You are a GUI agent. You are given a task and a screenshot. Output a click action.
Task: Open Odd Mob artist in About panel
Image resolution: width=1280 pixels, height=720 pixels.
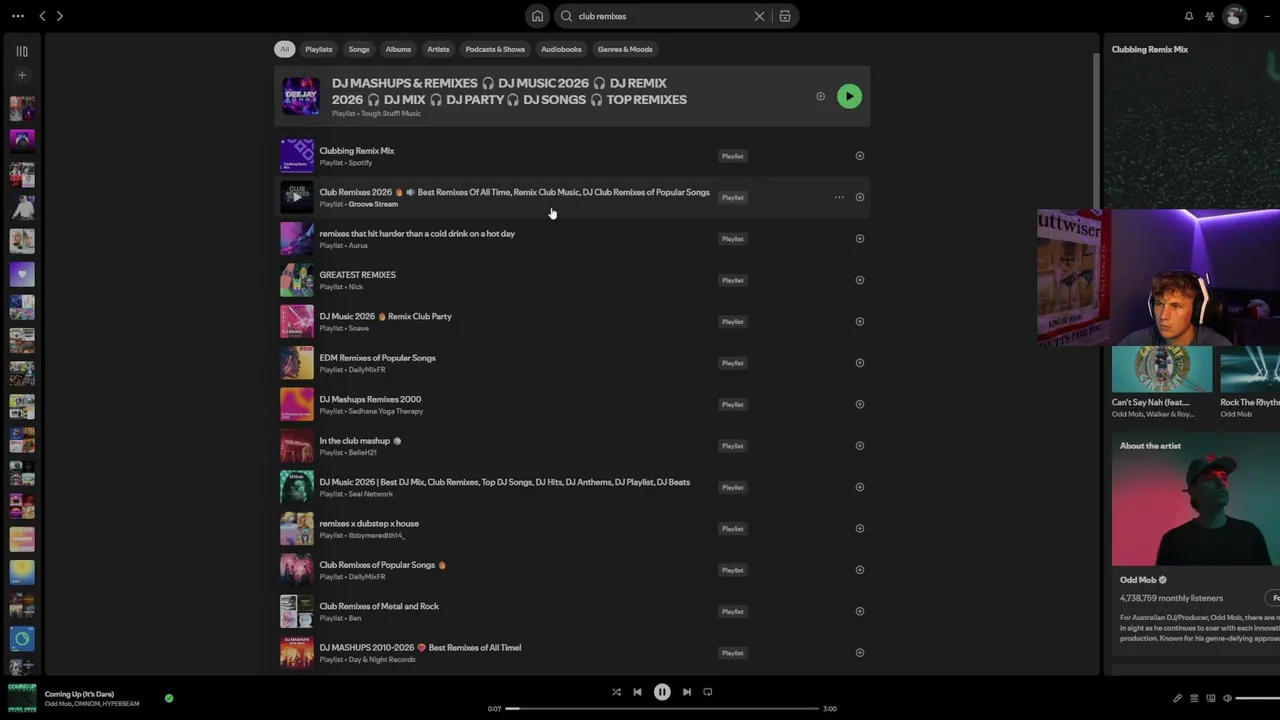point(1138,580)
